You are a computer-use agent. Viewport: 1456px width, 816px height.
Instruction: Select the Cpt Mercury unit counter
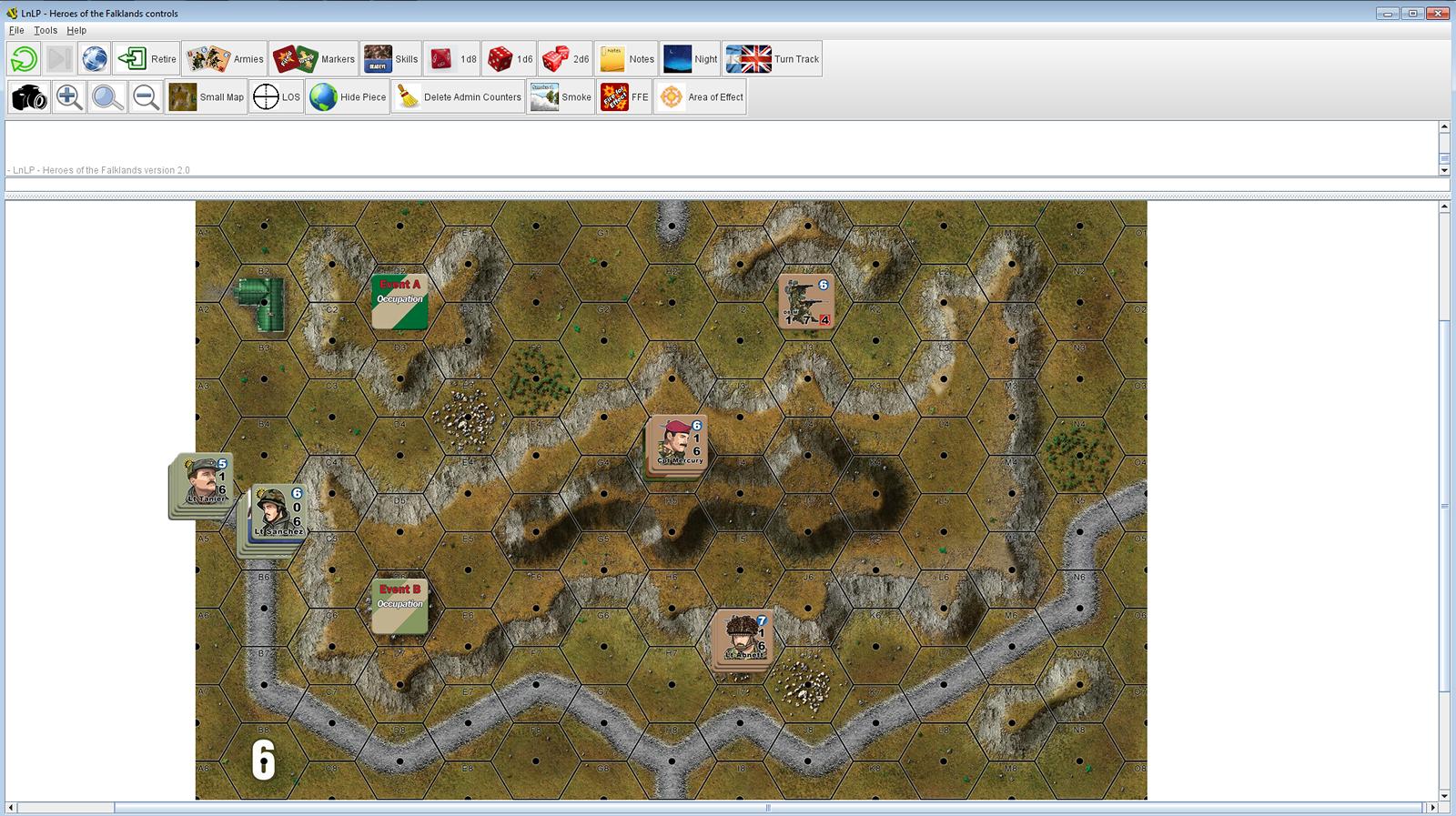pyautogui.click(x=676, y=444)
